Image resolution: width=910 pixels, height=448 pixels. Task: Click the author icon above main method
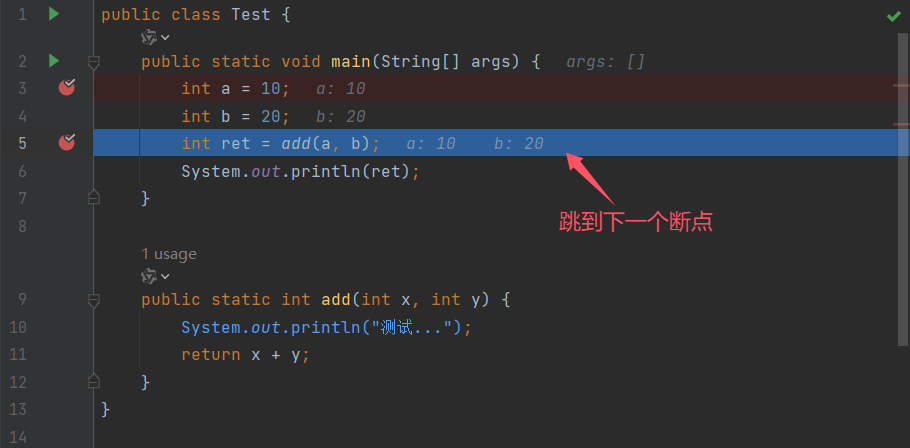pos(149,38)
